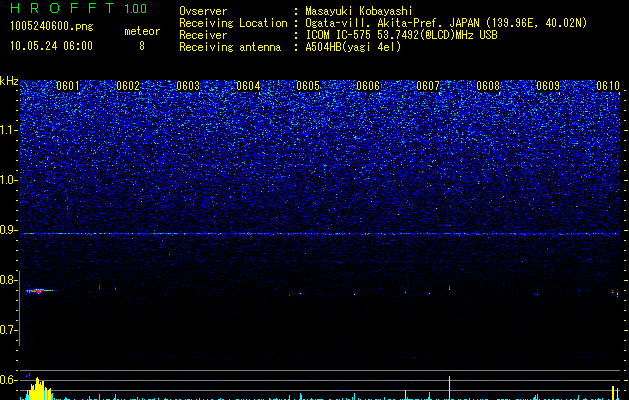This screenshot has height=400, width=629.
Task: Select the A504HB(yagi 4el) antenna text
Action: click(353, 47)
